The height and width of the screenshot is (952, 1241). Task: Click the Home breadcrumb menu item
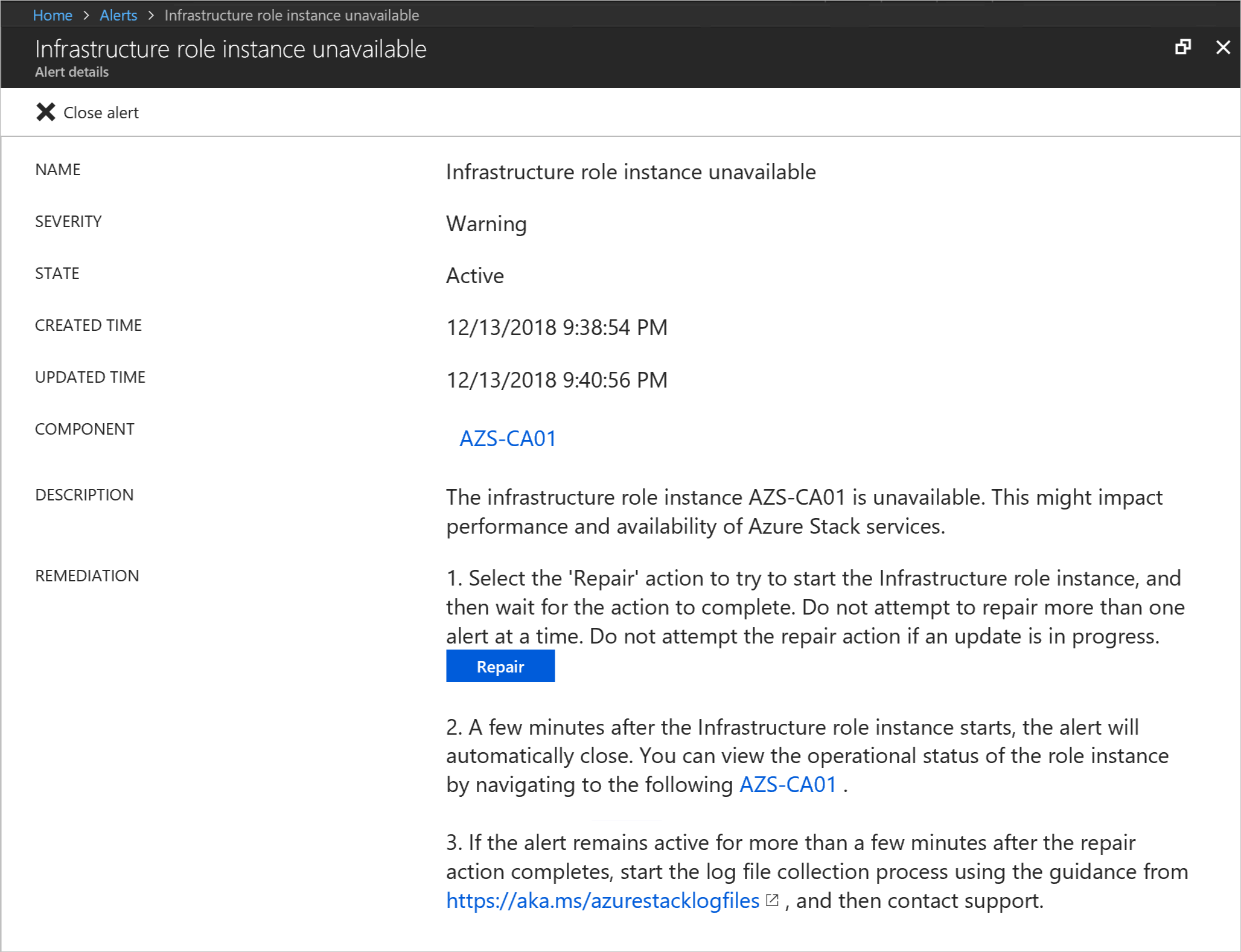tap(55, 14)
